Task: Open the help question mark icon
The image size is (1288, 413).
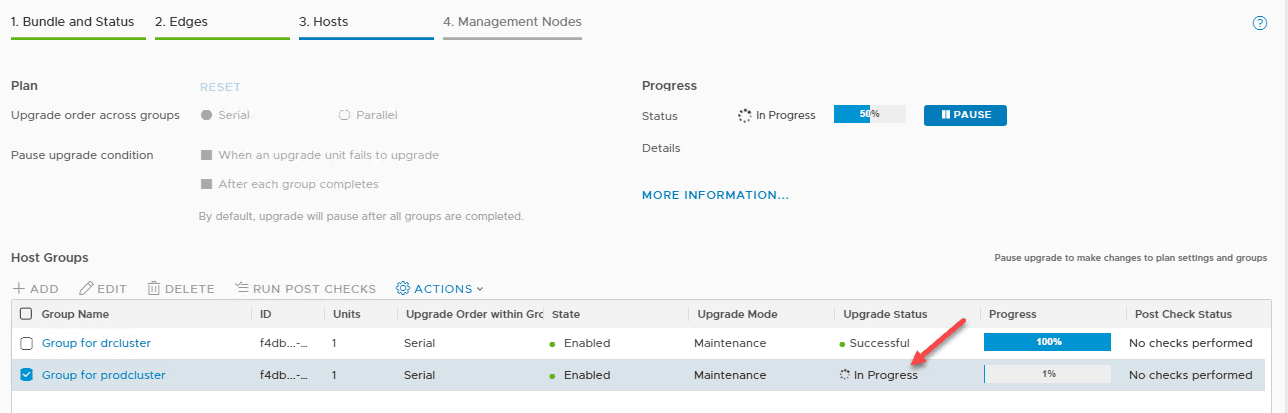Action: [x=1260, y=23]
